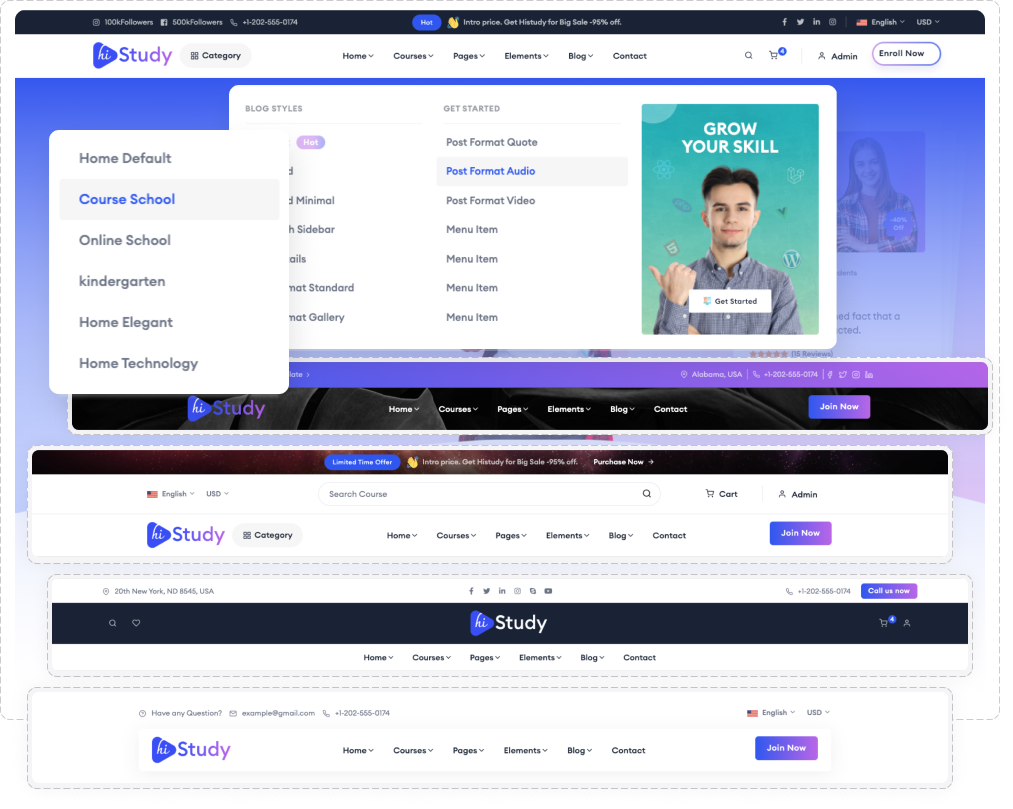
Task: Click the search icon beside Enroll Now header cart
Action: pyautogui.click(x=748, y=56)
